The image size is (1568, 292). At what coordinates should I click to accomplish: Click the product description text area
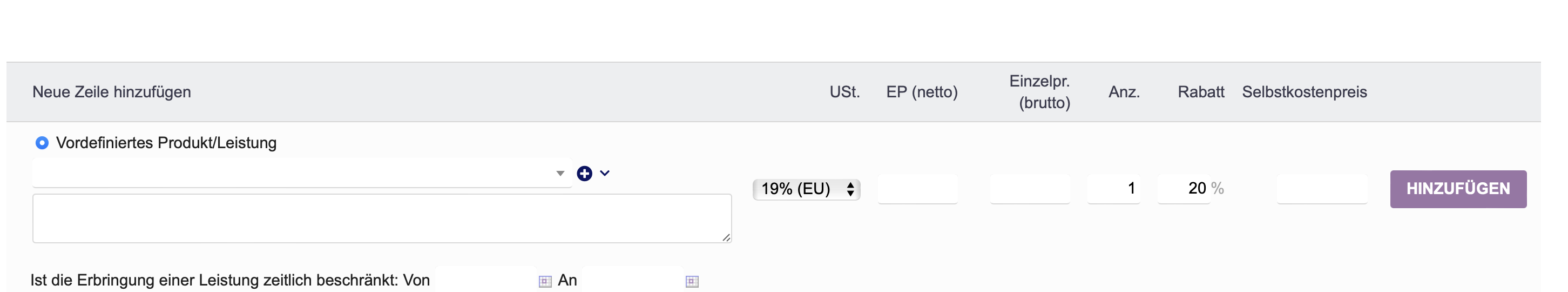pos(382,218)
